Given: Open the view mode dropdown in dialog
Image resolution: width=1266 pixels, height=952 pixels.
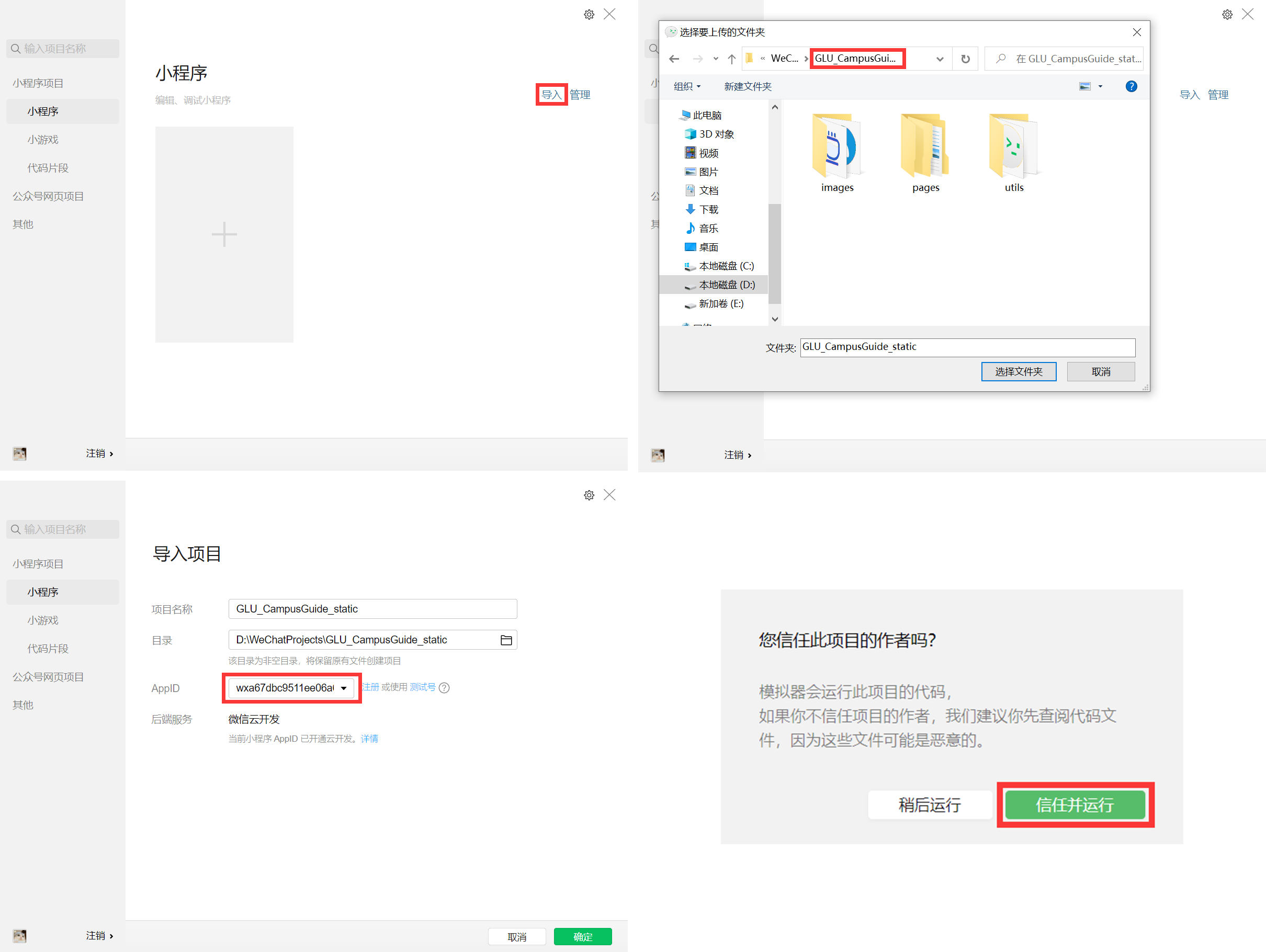Looking at the screenshot, I should pyautogui.click(x=1100, y=86).
